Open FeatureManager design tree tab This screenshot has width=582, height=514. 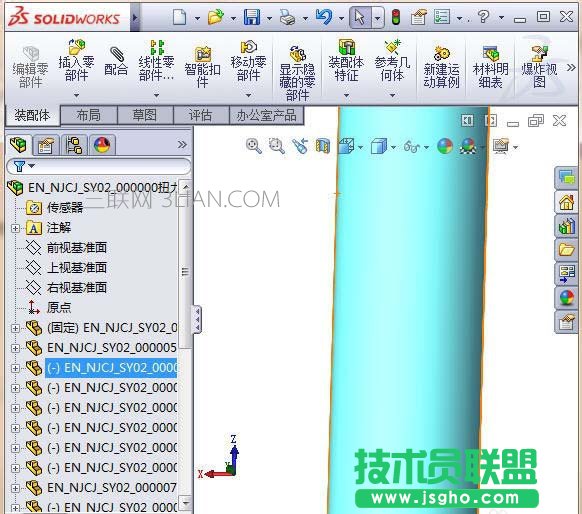click(x=19, y=144)
